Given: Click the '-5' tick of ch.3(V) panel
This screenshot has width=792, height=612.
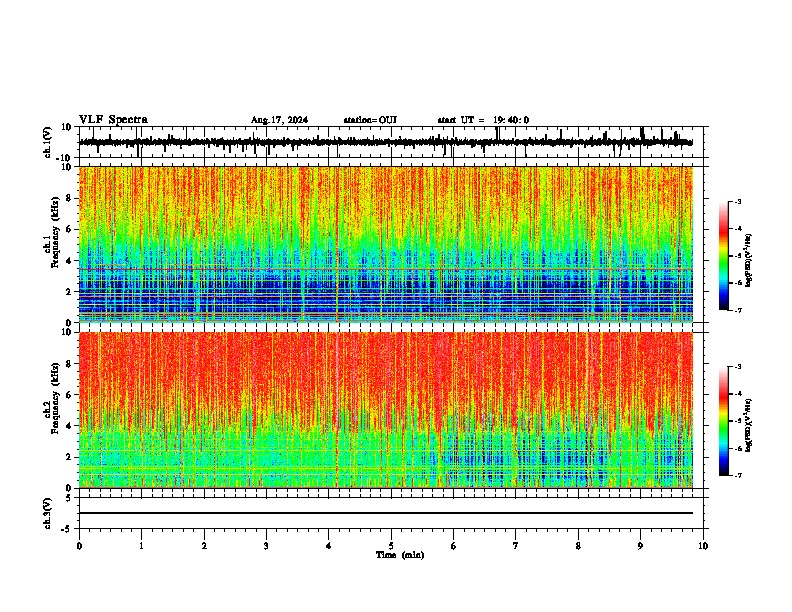Looking at the screenshot, I should coord(67,529).
